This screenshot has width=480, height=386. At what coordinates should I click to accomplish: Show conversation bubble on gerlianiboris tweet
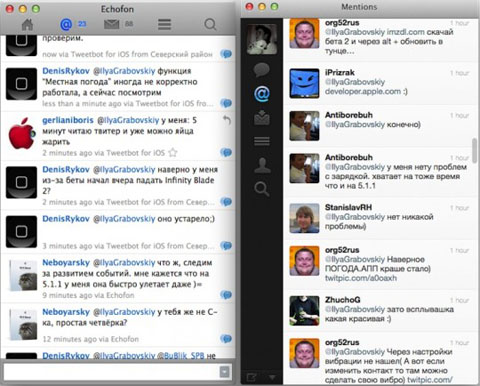click(226, 152)
